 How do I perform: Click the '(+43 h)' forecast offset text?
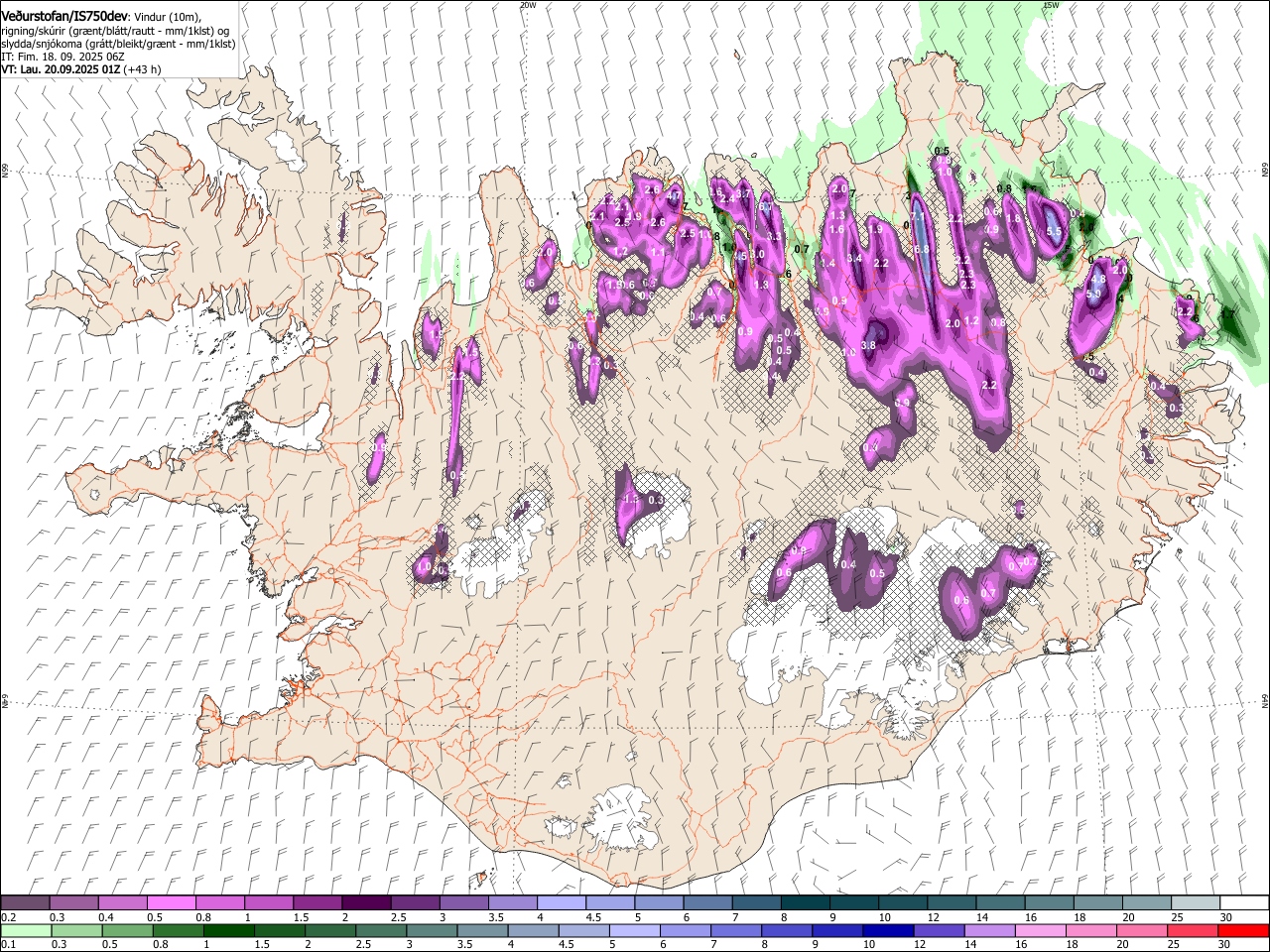[142, 69]
